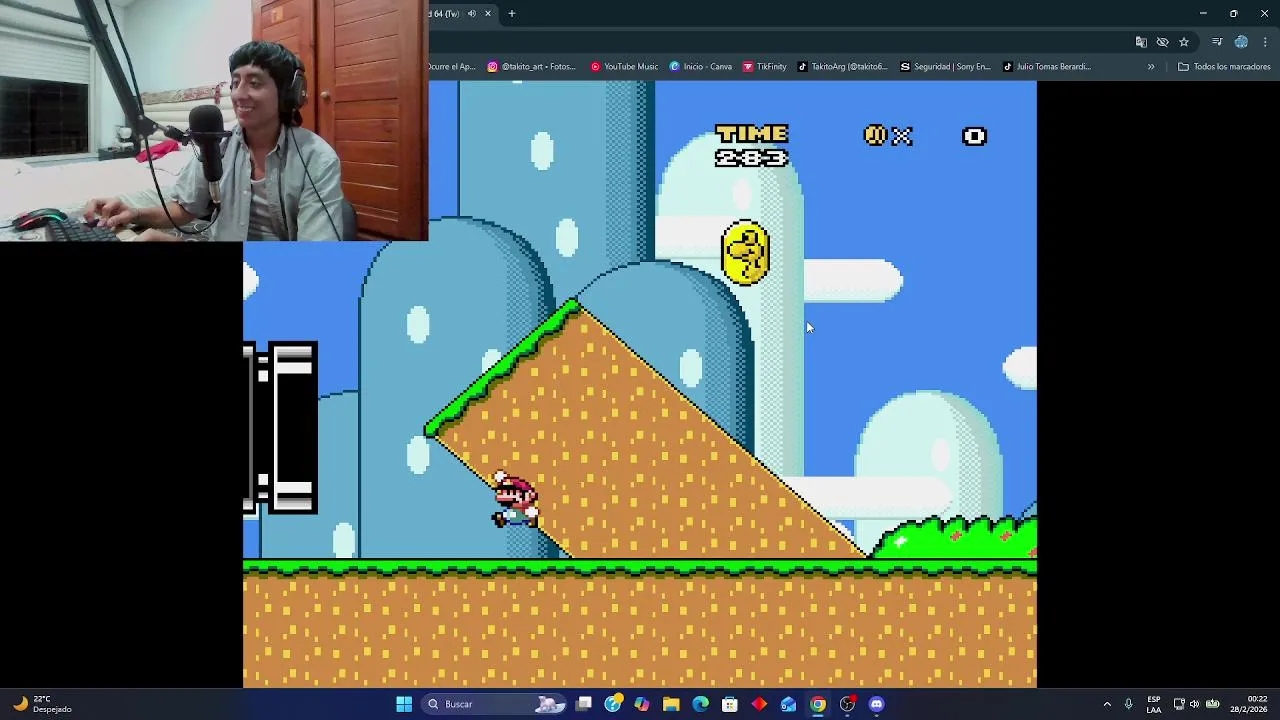Screen dimensions: 1280x720
Task: Open the TikFinity bookmark
Action: (x=765, y=67)
